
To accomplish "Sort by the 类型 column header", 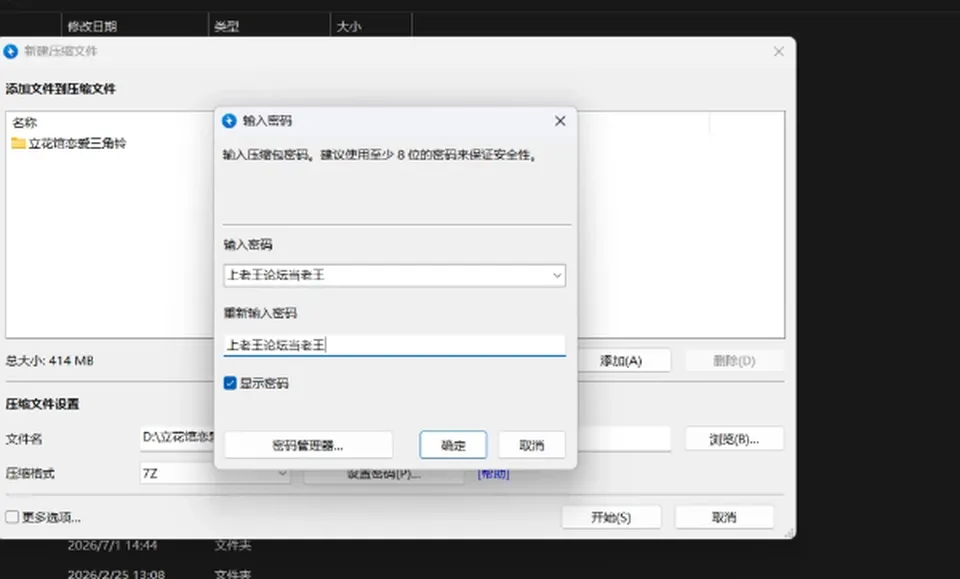I will [227, 26].
